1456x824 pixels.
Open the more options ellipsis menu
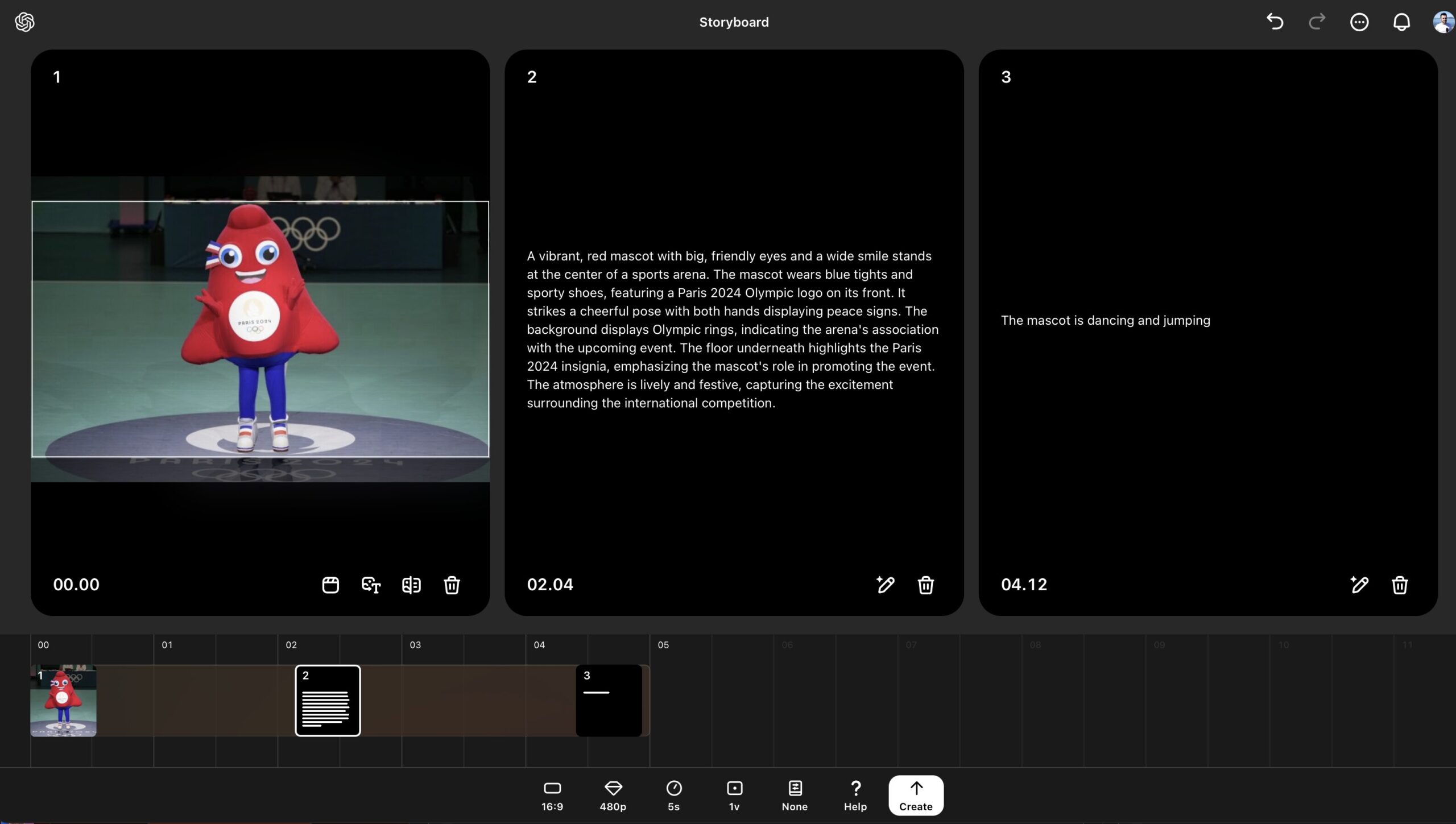click(x=1359, y=22)
